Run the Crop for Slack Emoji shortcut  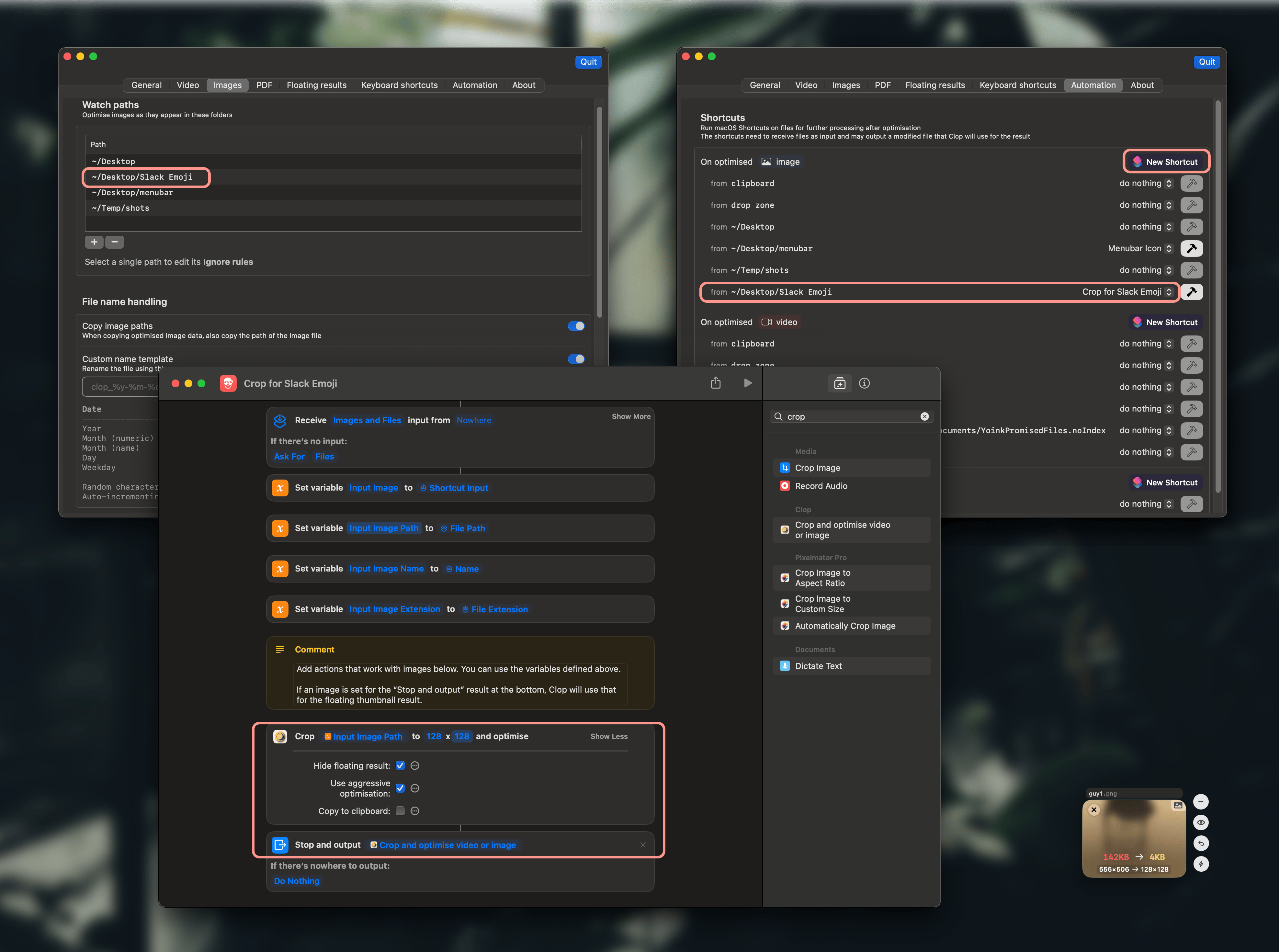pos(747,383)
